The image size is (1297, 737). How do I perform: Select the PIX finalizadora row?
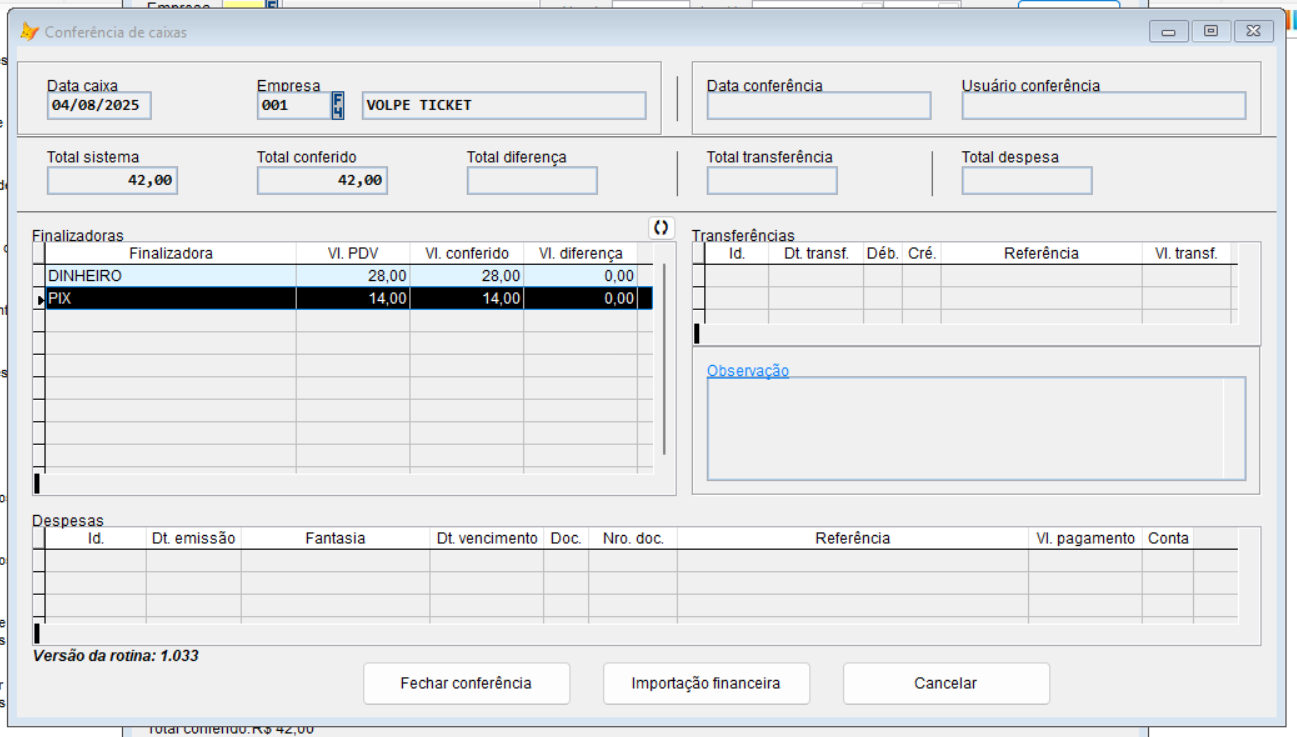[x=170, y=298]
